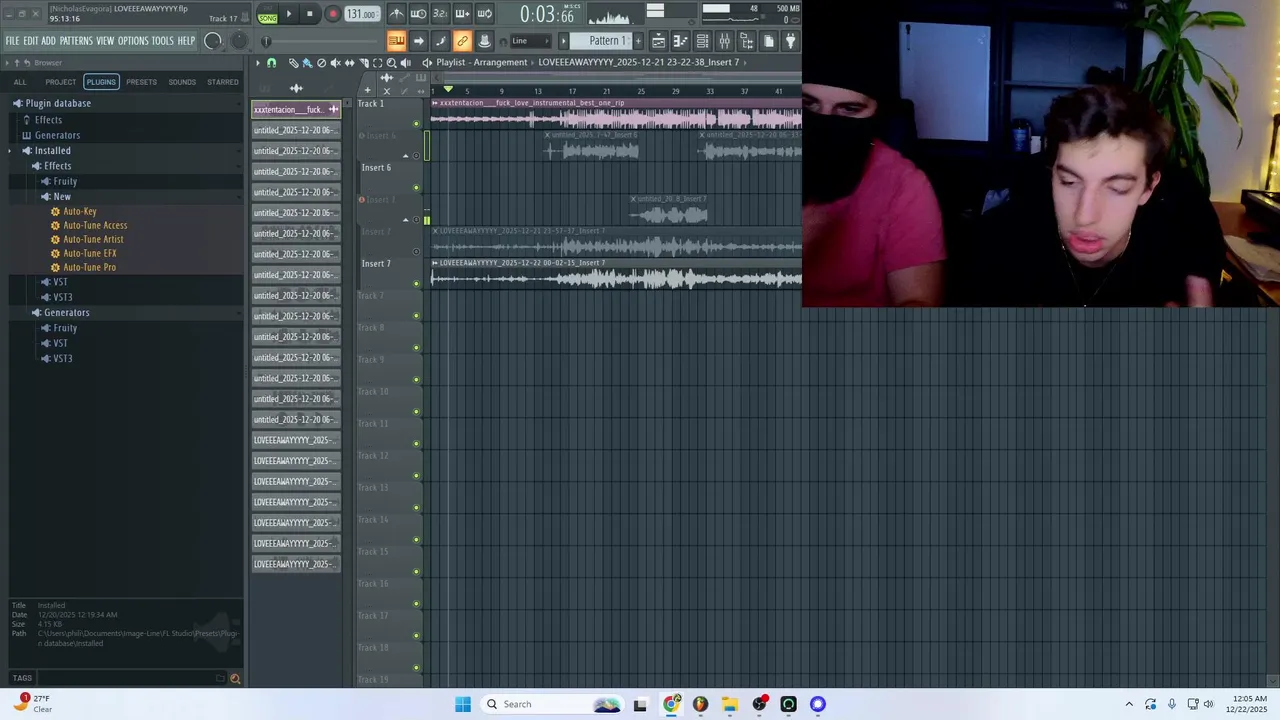Viewport: 1280px width, 720px height.
Task: Click the Play button in transport
Action: click(x=288, y=14)
